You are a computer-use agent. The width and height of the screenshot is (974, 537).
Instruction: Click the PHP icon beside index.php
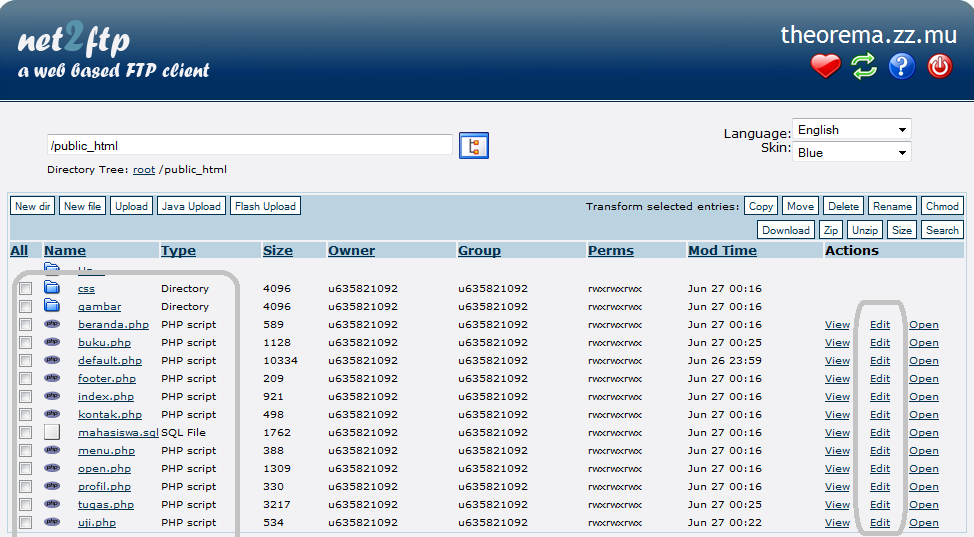(52, 396)
